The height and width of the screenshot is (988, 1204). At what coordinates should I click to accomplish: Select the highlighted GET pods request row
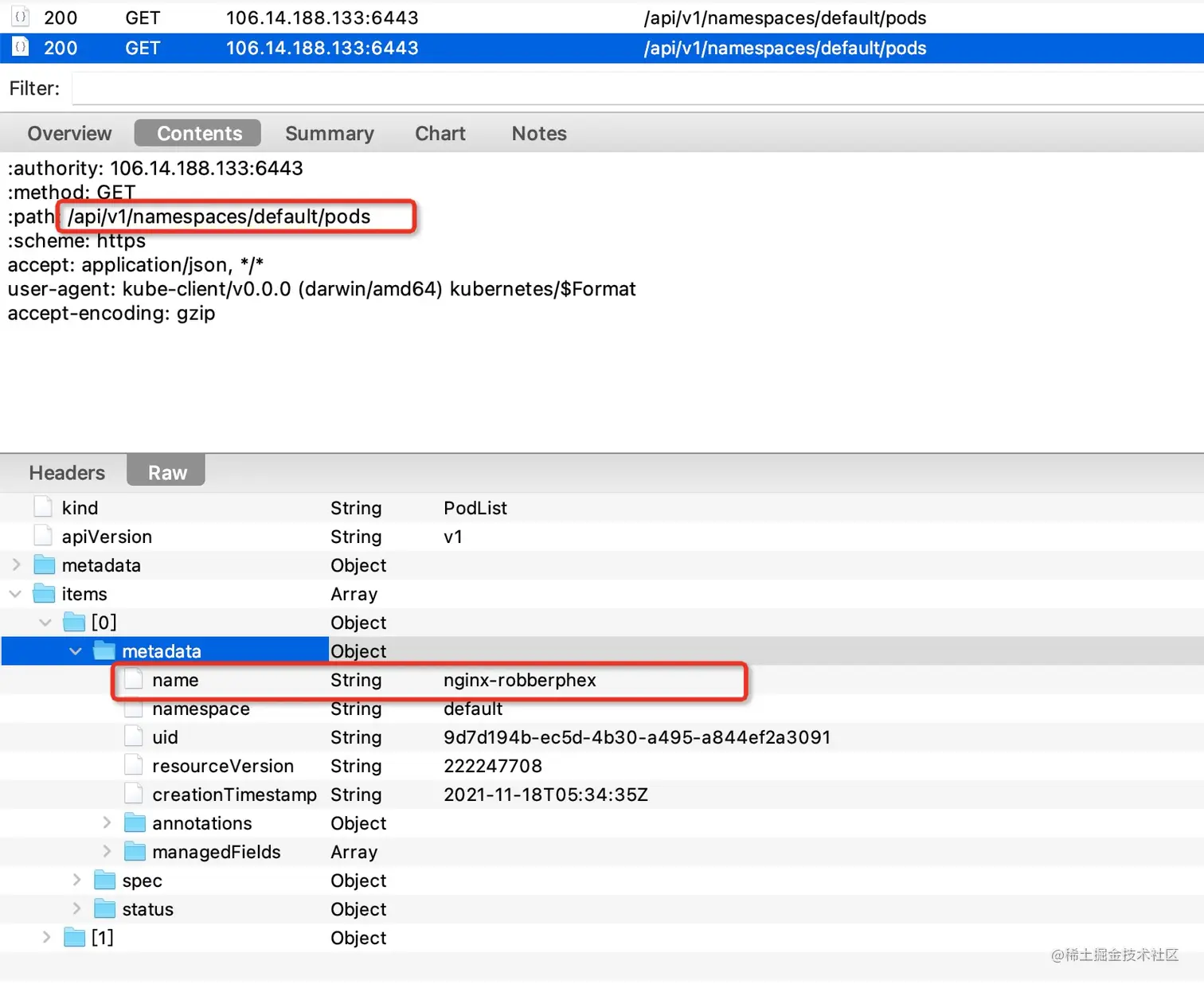tap(602, 48)
